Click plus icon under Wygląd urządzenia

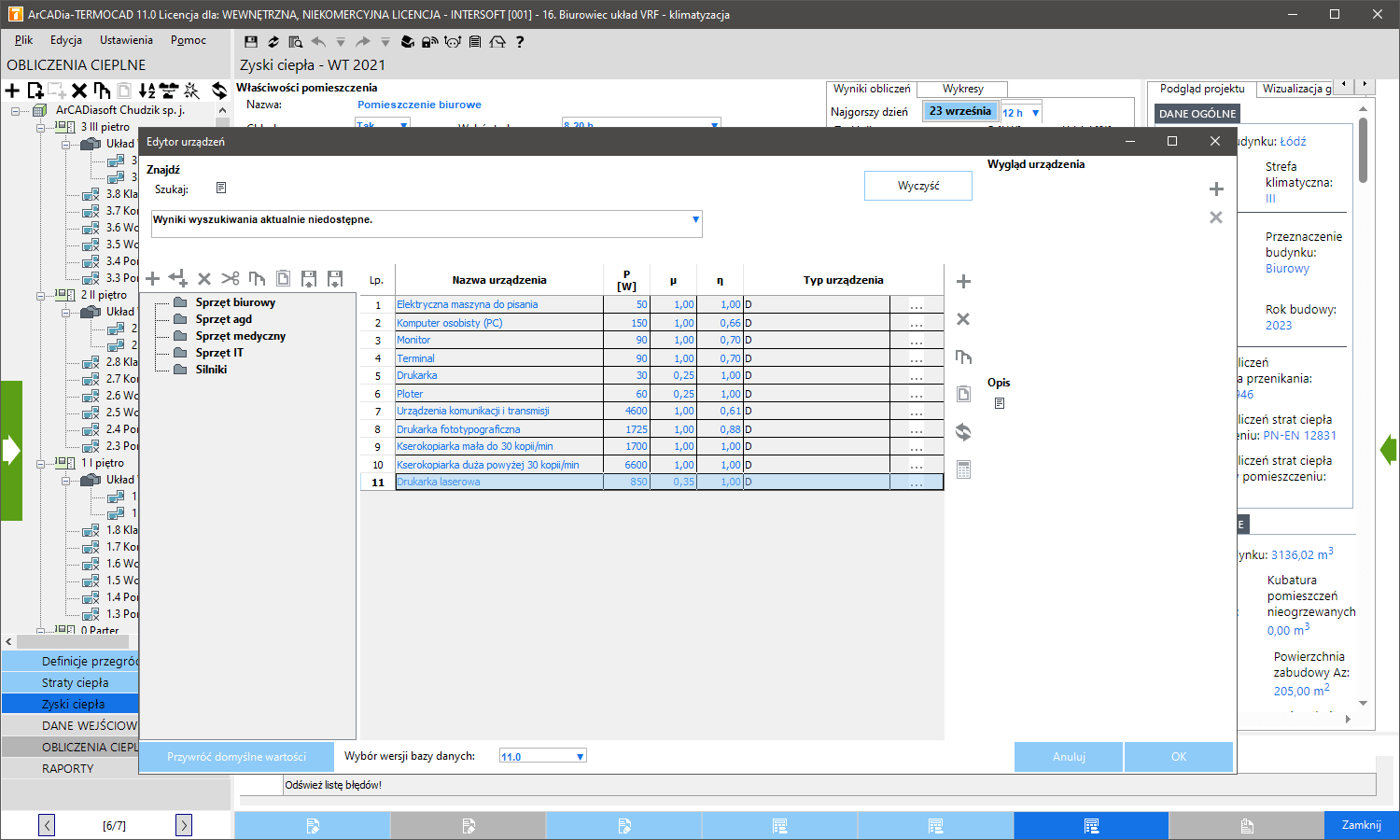pyautogui.click(x=1216, y=189)
